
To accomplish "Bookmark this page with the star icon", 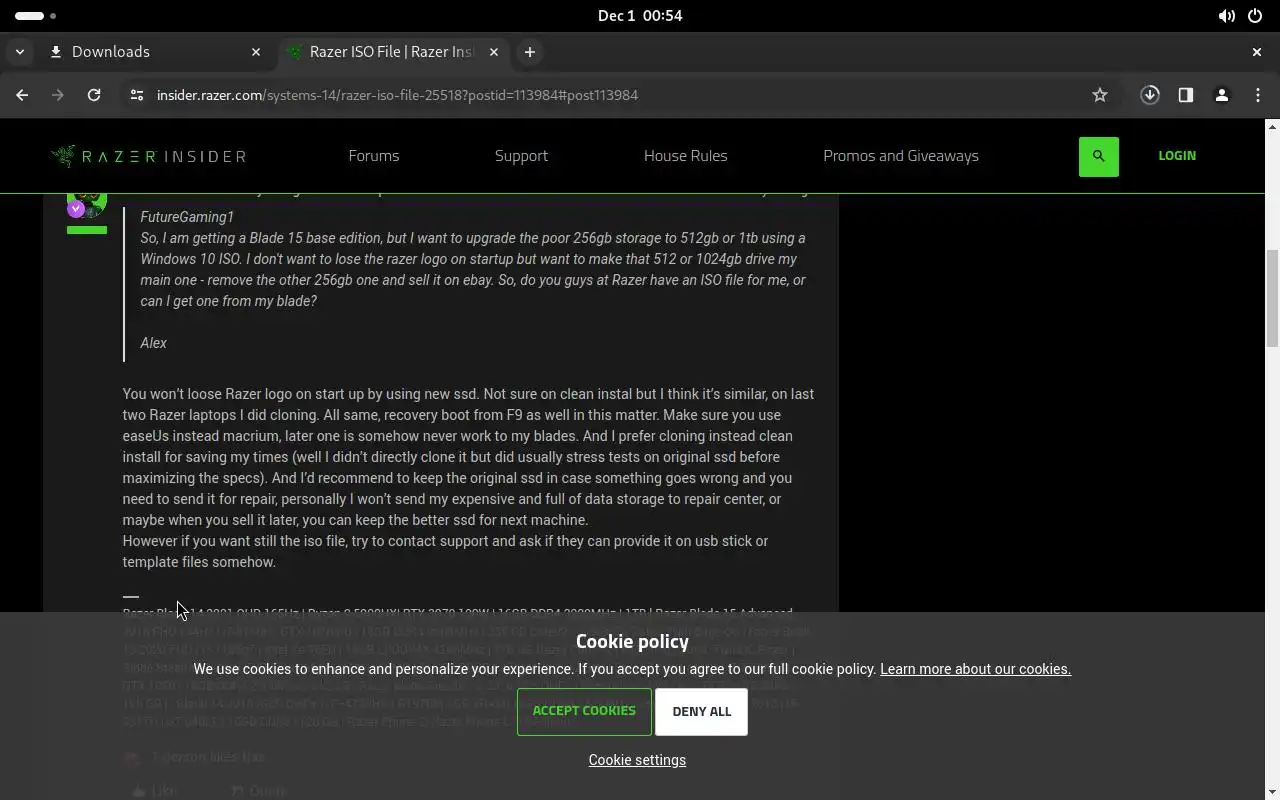I will pyautogui.click(x=1100, y=95).
